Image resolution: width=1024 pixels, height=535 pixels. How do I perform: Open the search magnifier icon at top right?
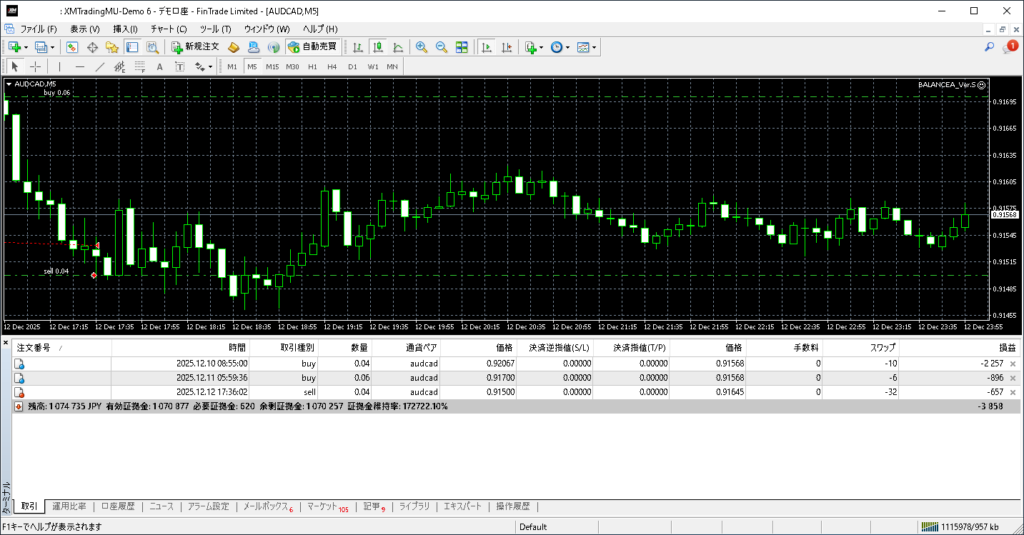pyautogui.click(x=990, y=47)
